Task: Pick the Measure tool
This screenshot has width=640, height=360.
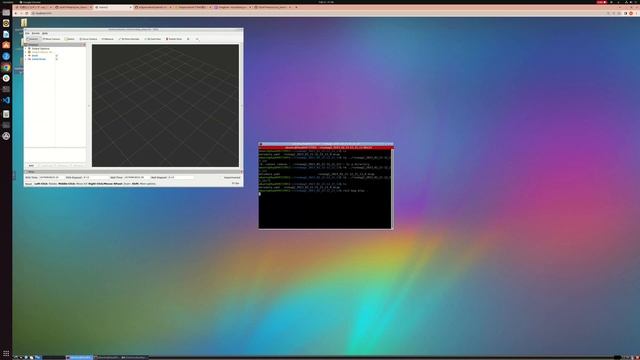Action: (108, 39)
